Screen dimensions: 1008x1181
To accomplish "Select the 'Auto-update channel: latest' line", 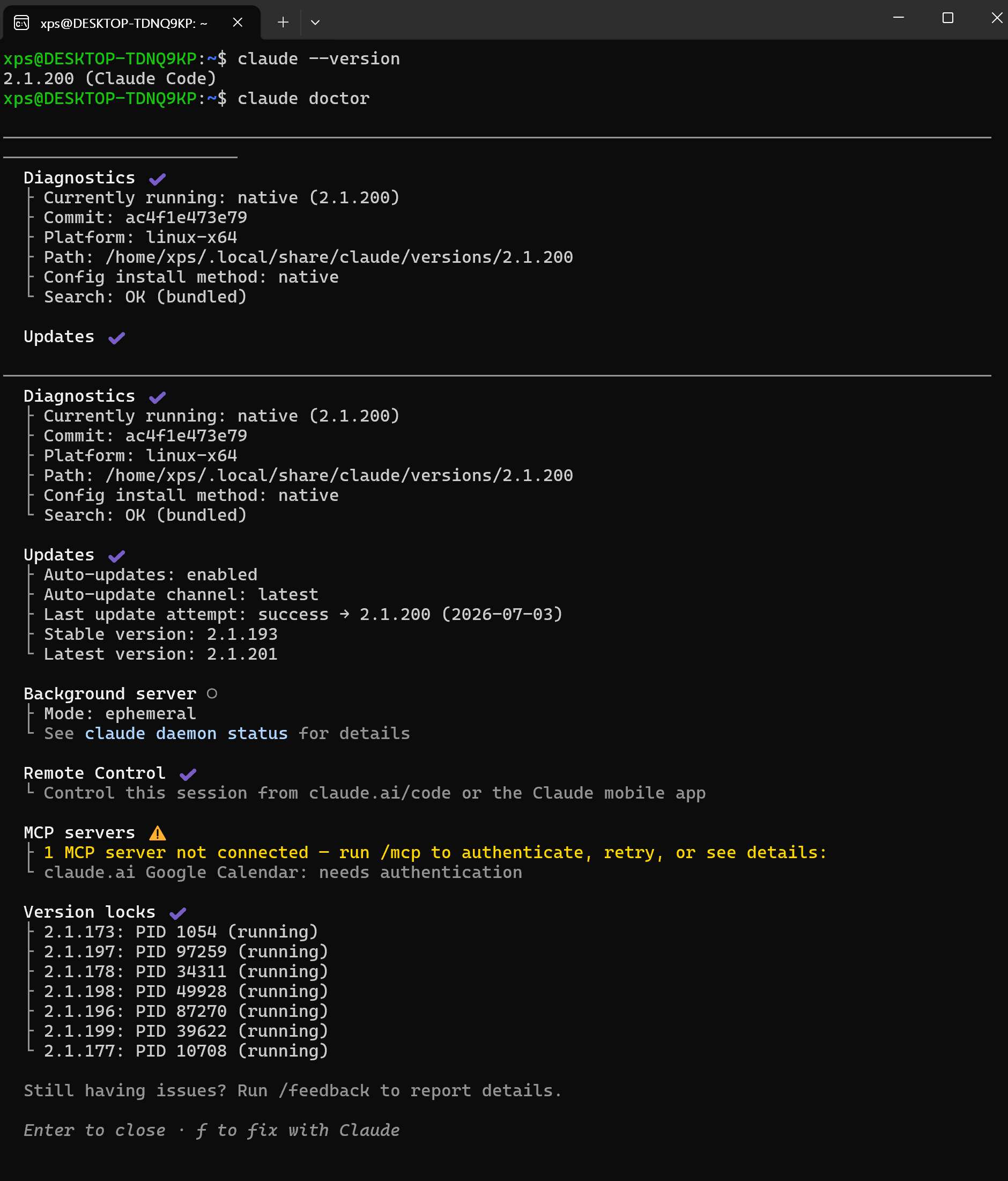I will pos(181,594).
